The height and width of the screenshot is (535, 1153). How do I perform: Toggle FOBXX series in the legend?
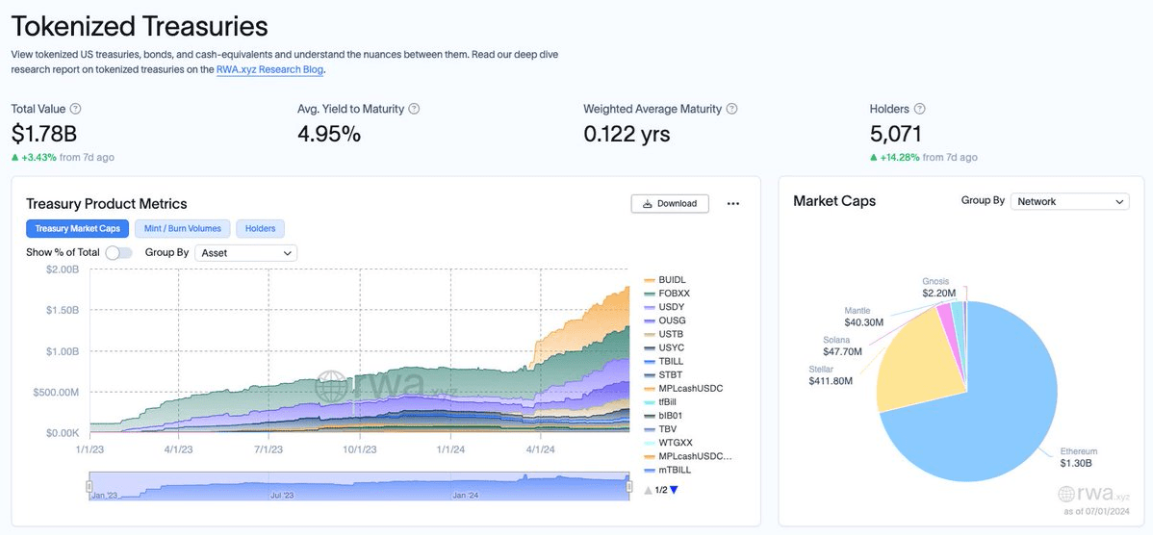pos(668,293)
